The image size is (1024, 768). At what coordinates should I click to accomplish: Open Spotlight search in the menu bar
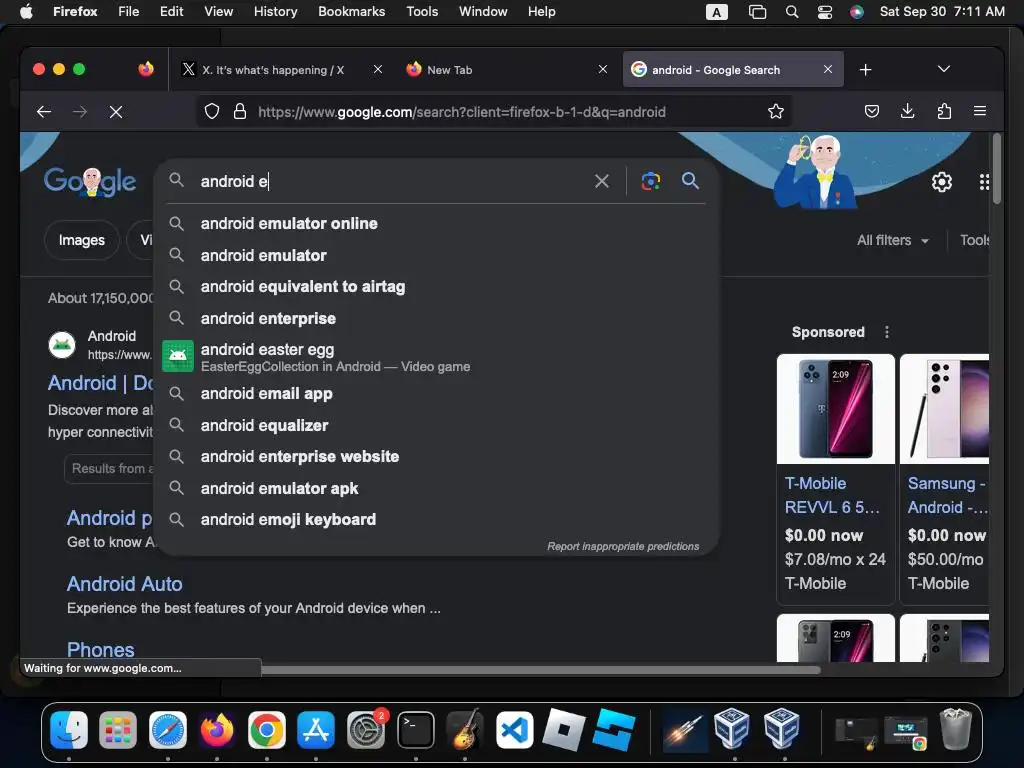coord(792,12)
